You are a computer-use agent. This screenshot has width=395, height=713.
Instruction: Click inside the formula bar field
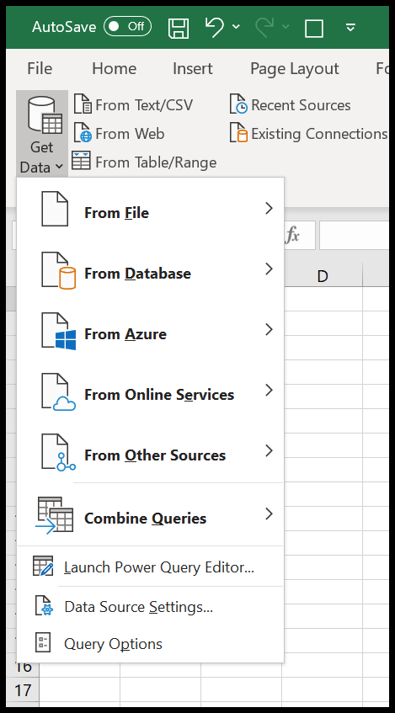[x=354, y=235]
